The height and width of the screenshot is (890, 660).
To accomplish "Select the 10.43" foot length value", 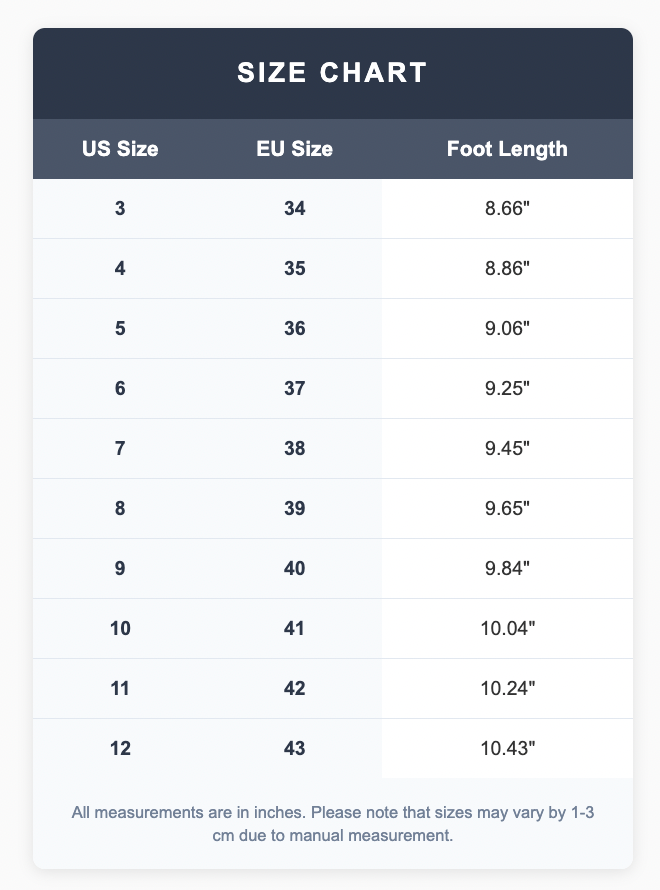I will click(x=507, y=749).
